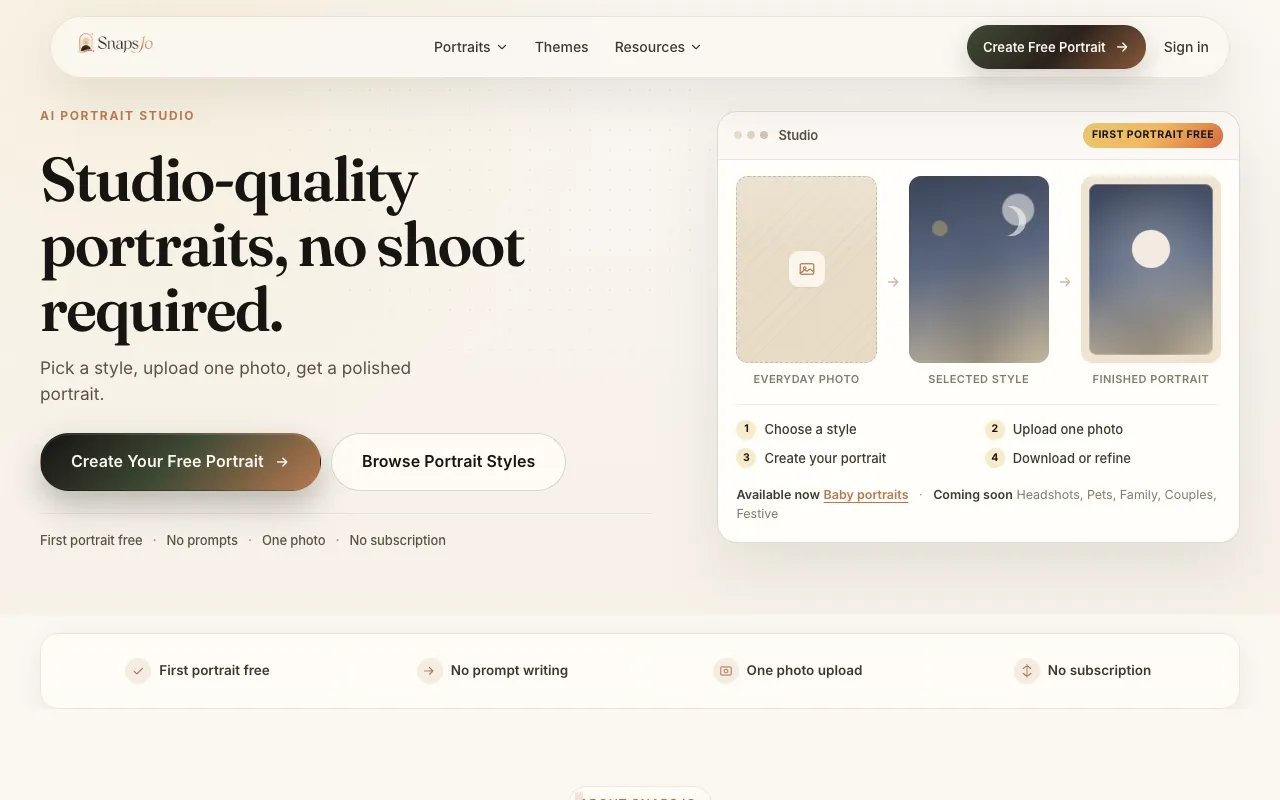The width and height of the screenshot is (1280, 800).
Task: Click the arrow icon beside No prompt writing
Action: click(x=429, y=671)
